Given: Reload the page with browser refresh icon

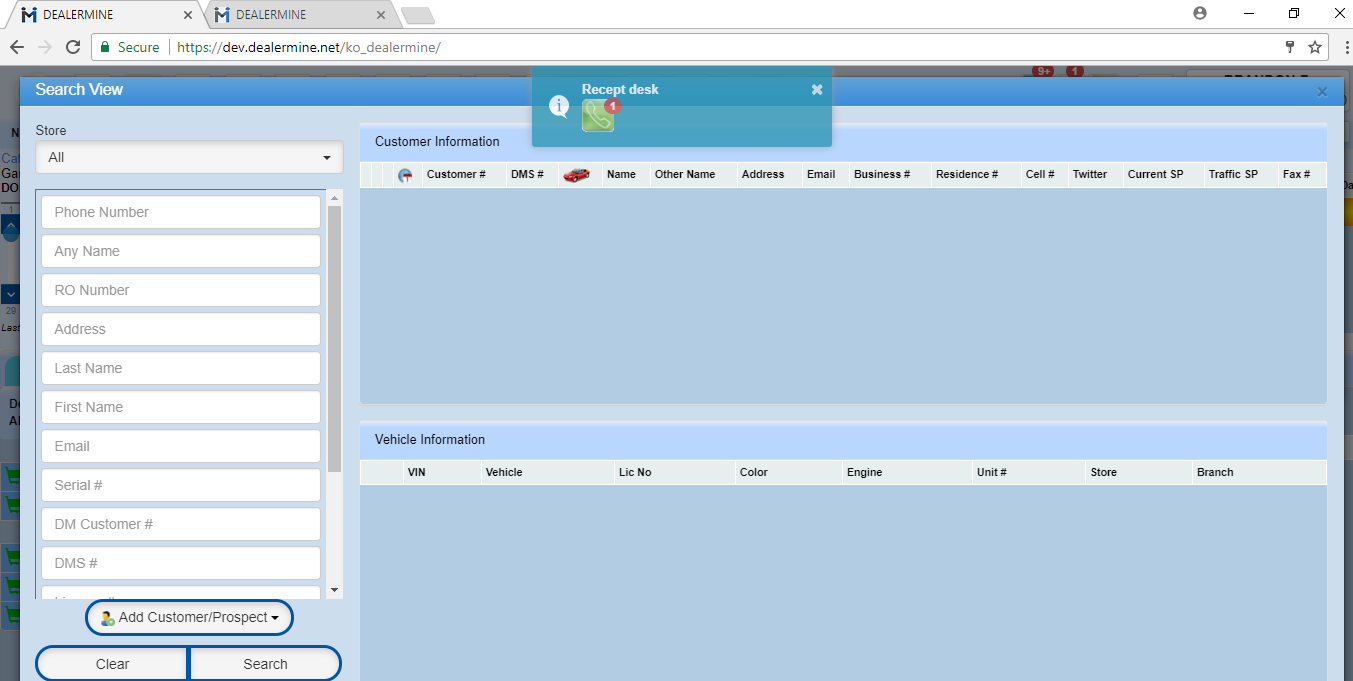Looking at the screenshot, I should coord(73,47).
